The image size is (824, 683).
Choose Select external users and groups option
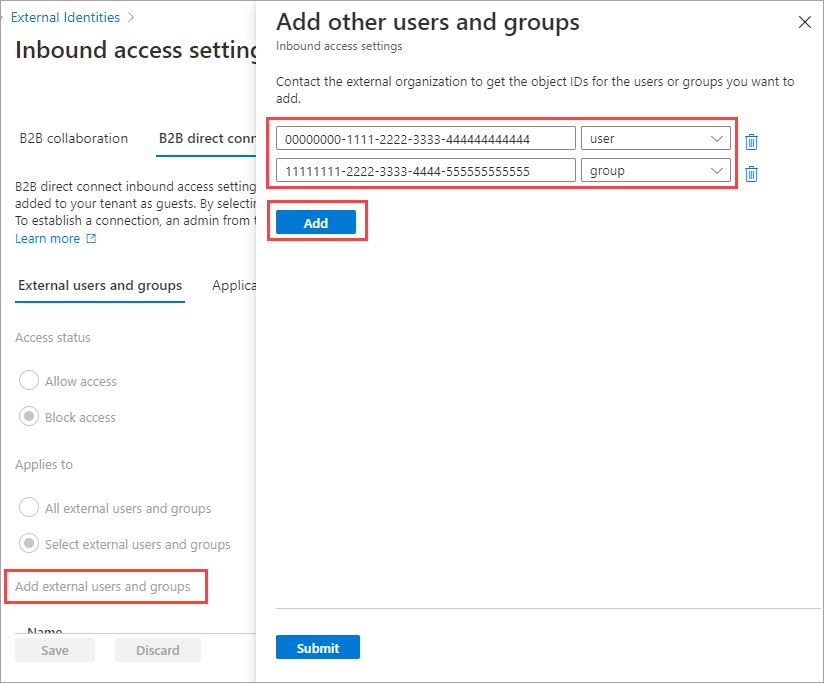29,544
